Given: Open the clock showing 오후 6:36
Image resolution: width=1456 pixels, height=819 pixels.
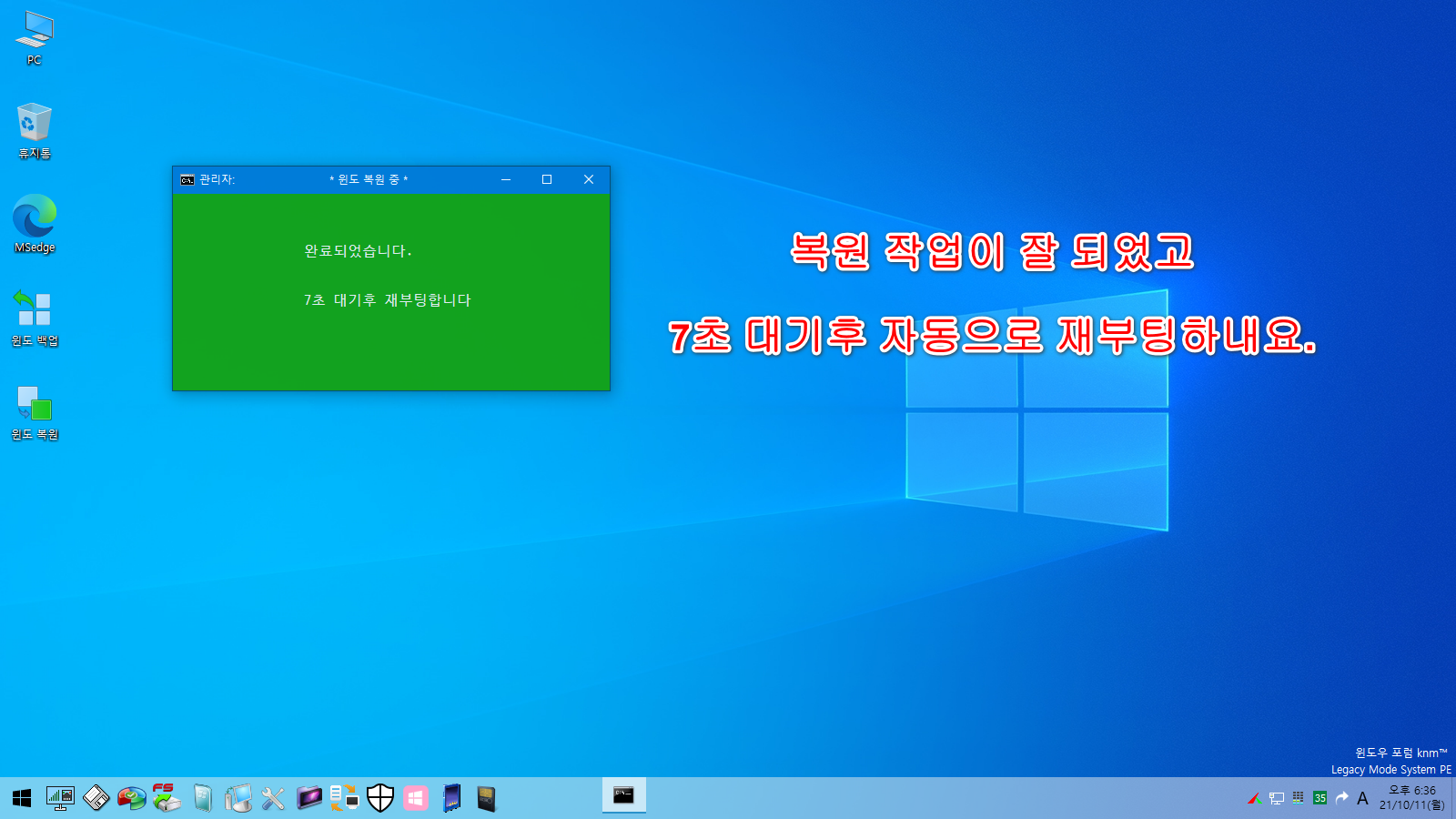Looking at the screenshot, I should coord(1411,797).
